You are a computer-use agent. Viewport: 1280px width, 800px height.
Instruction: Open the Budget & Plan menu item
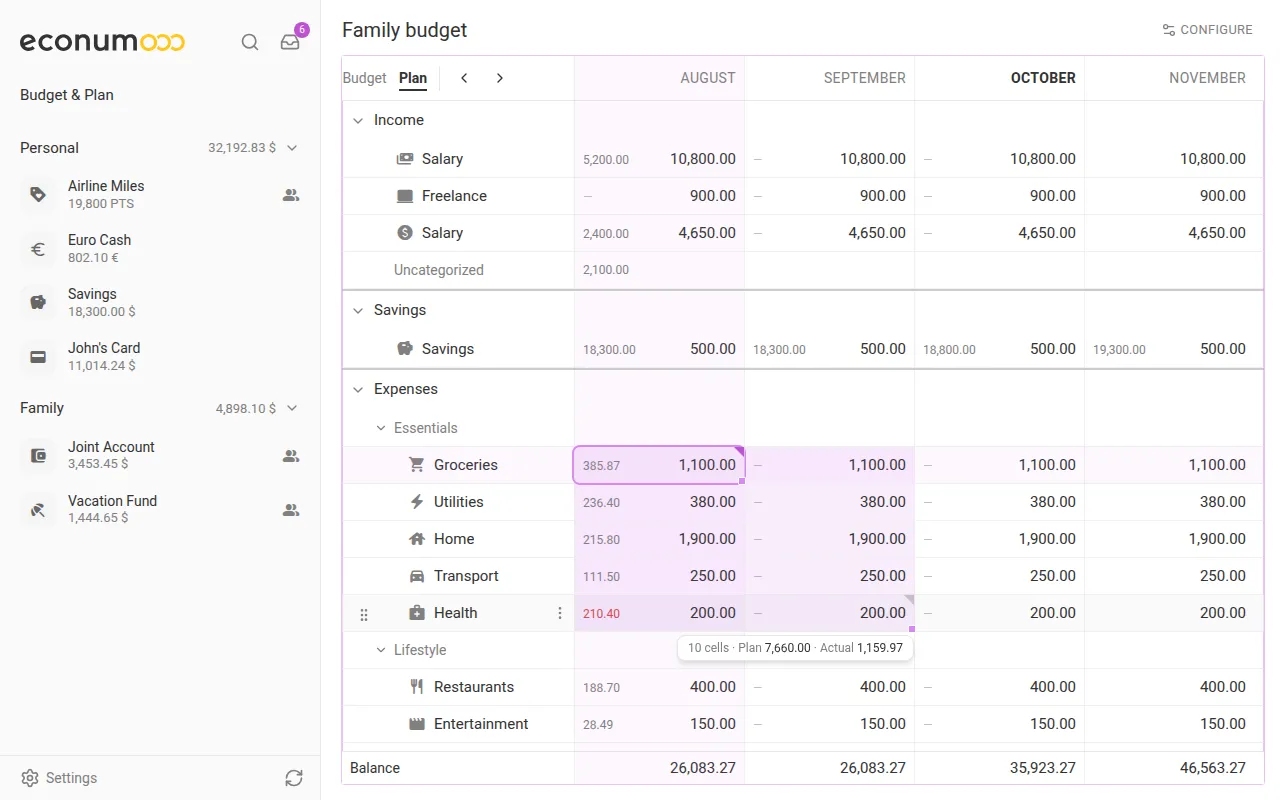(67, 95)
